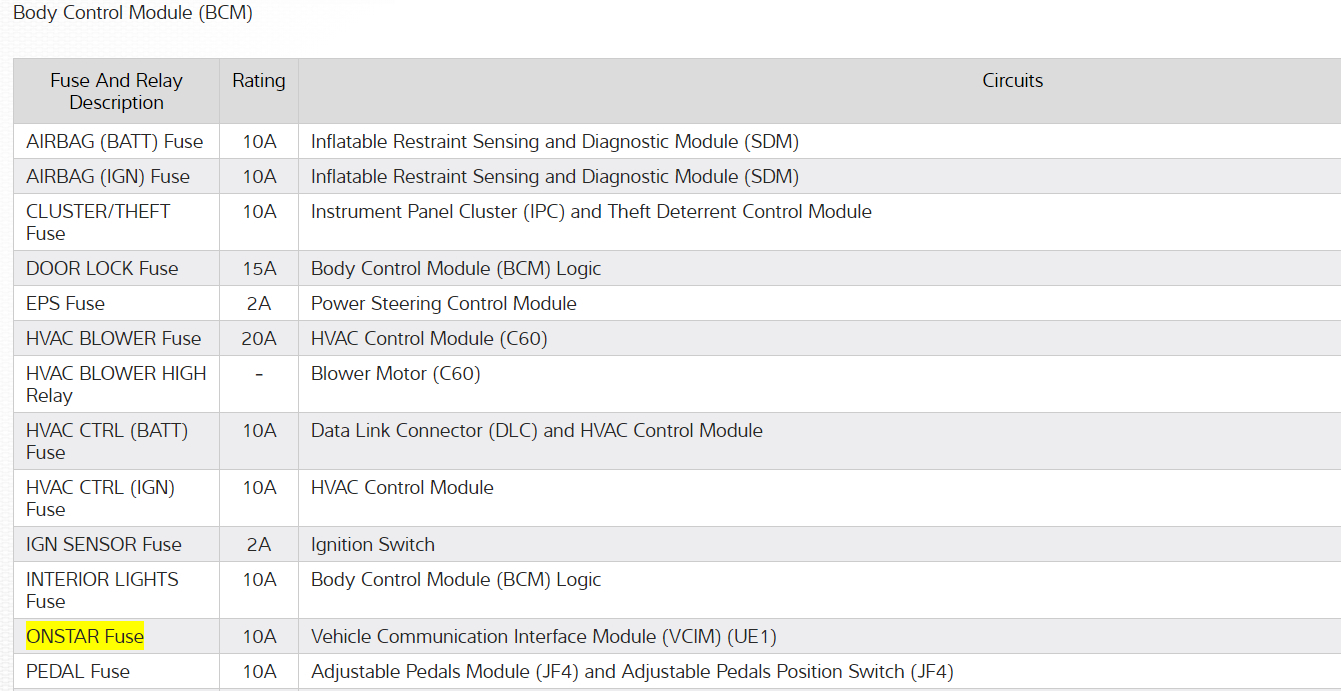This screenshot has width=1341, height=691.
Task: Select the PEDAL Fuse row label
Action: coord(78,671)
